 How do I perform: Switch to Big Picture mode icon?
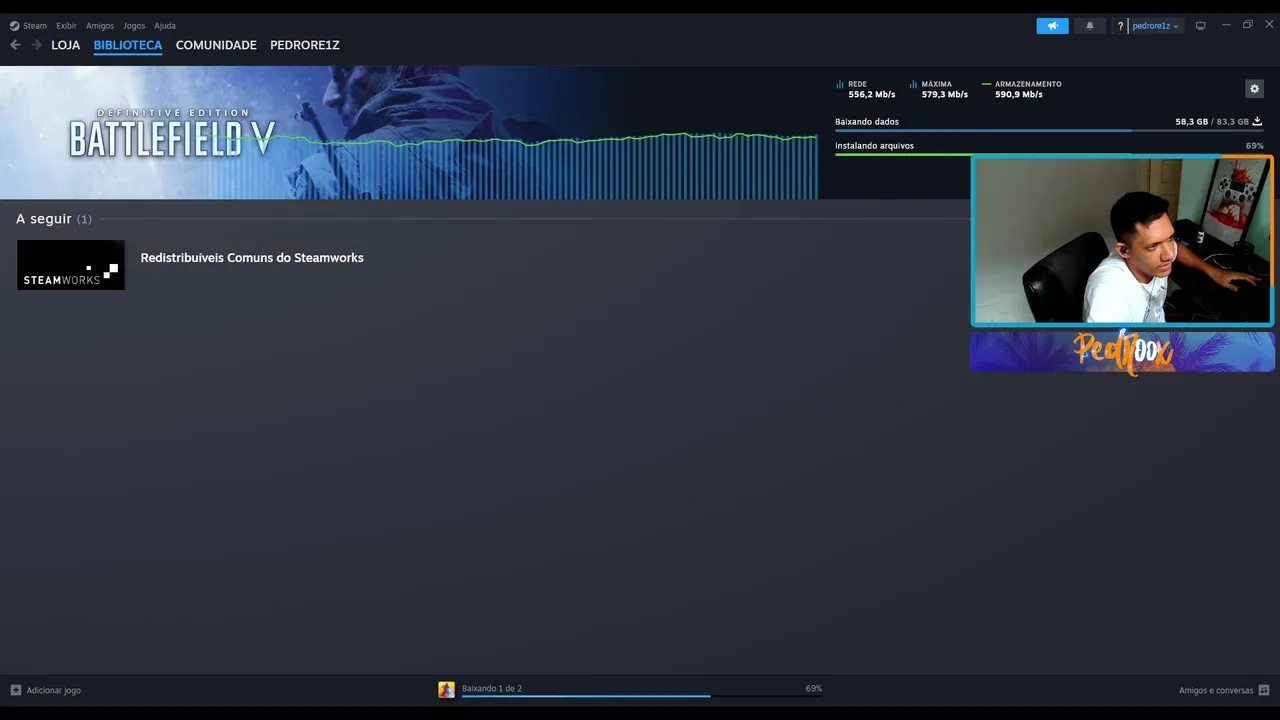1201,26
